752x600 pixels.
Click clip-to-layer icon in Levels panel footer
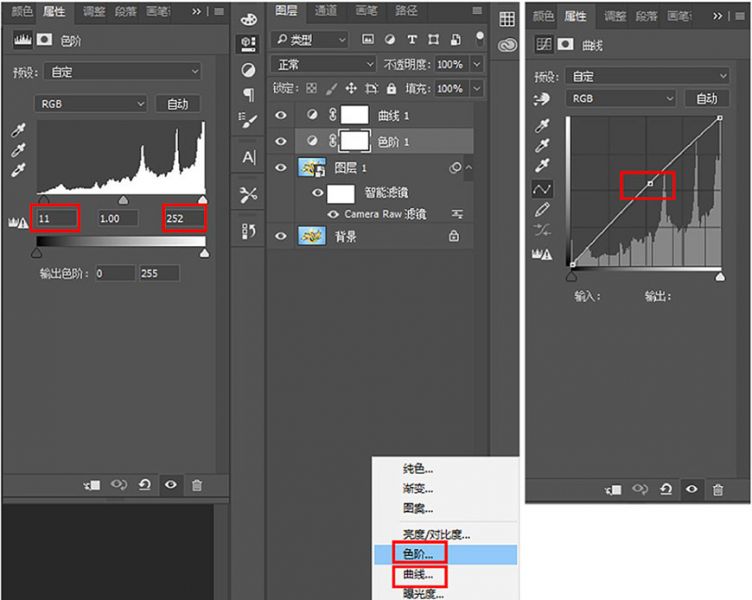pyautogui.click(x=92, y=485)
